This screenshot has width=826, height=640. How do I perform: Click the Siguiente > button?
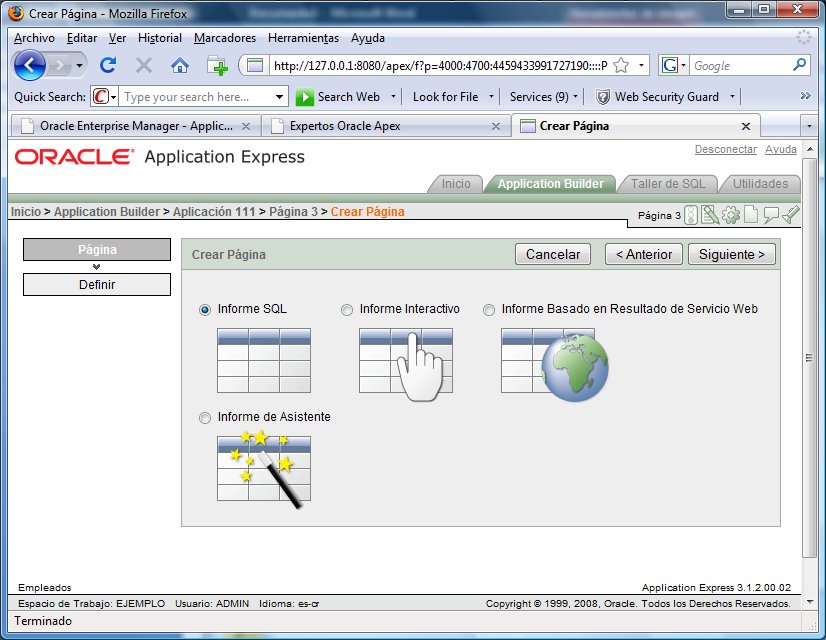(x=732, y=254)
